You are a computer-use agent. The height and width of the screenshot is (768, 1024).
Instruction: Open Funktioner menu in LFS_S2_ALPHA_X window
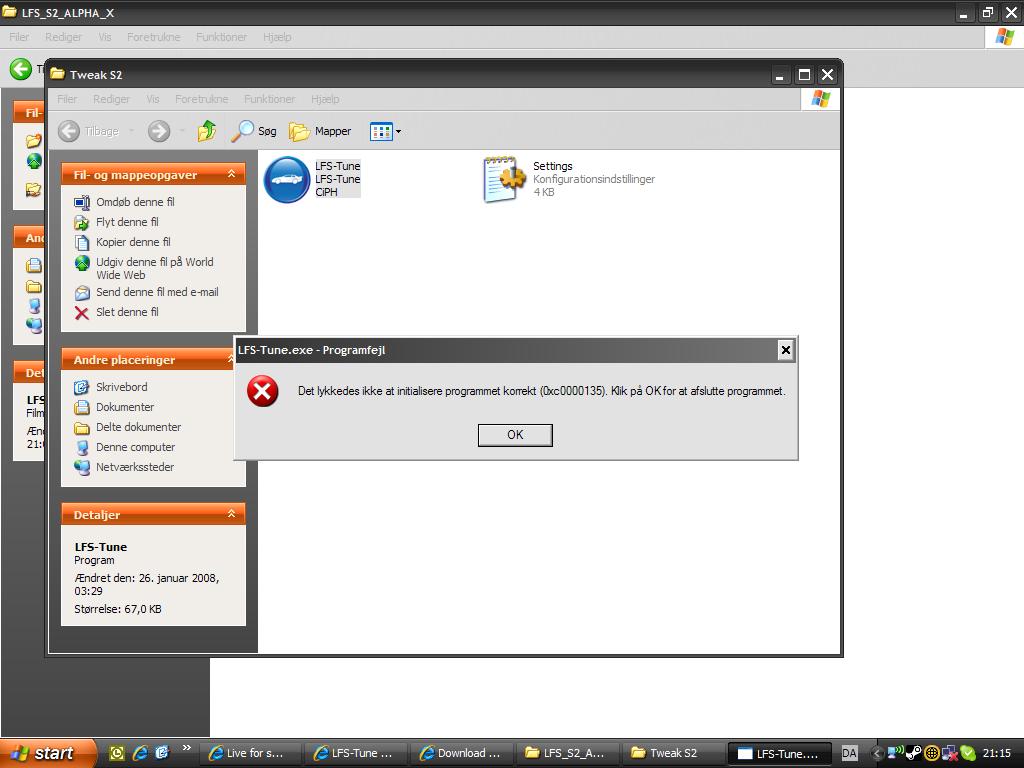click(x=221, y=37)
